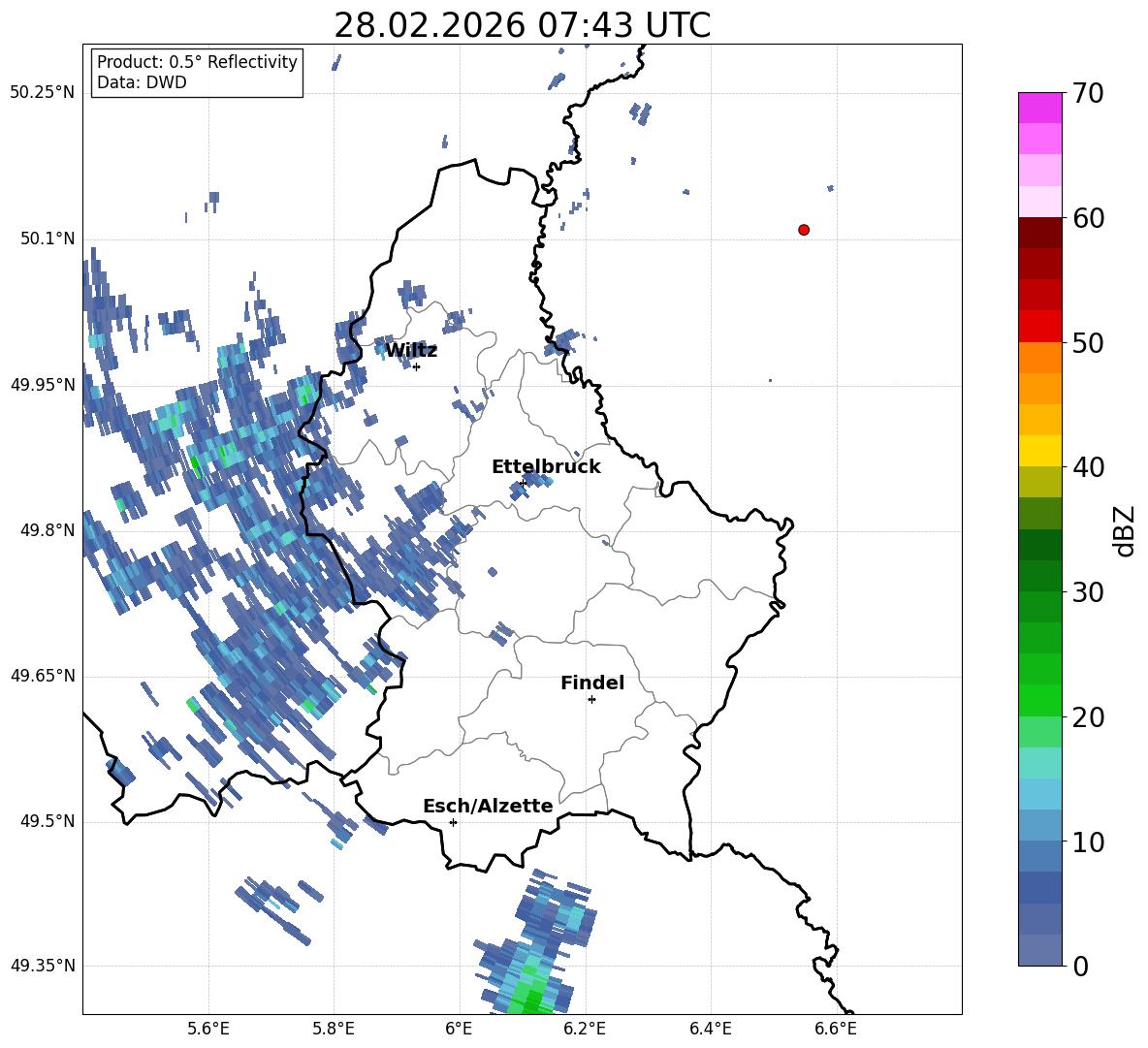Click the Ettelbruck cross marker

pyautogui.click(x=523, y=483)
